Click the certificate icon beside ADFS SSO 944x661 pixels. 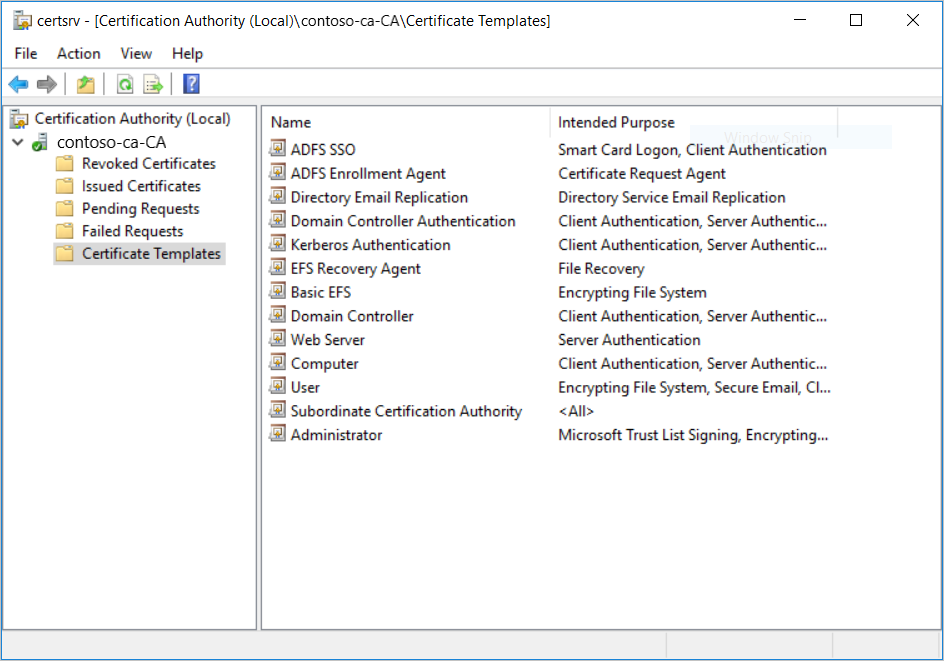[276, 148]
